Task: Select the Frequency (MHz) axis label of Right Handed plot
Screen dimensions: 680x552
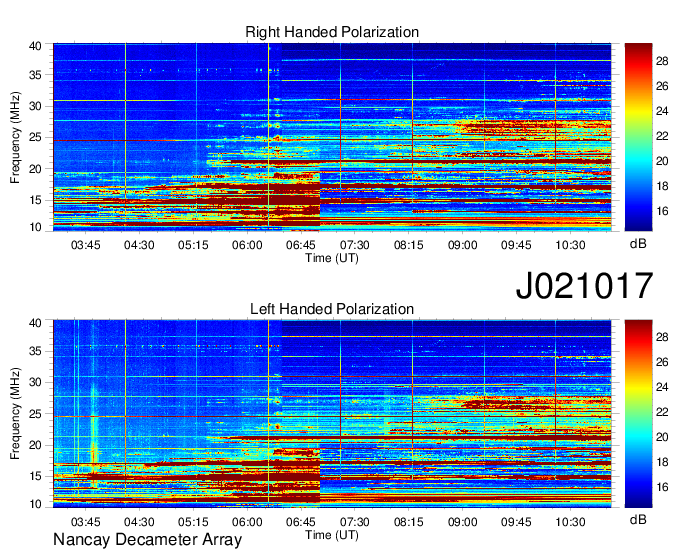Action: pyautogui.click(x=15, y=137)
